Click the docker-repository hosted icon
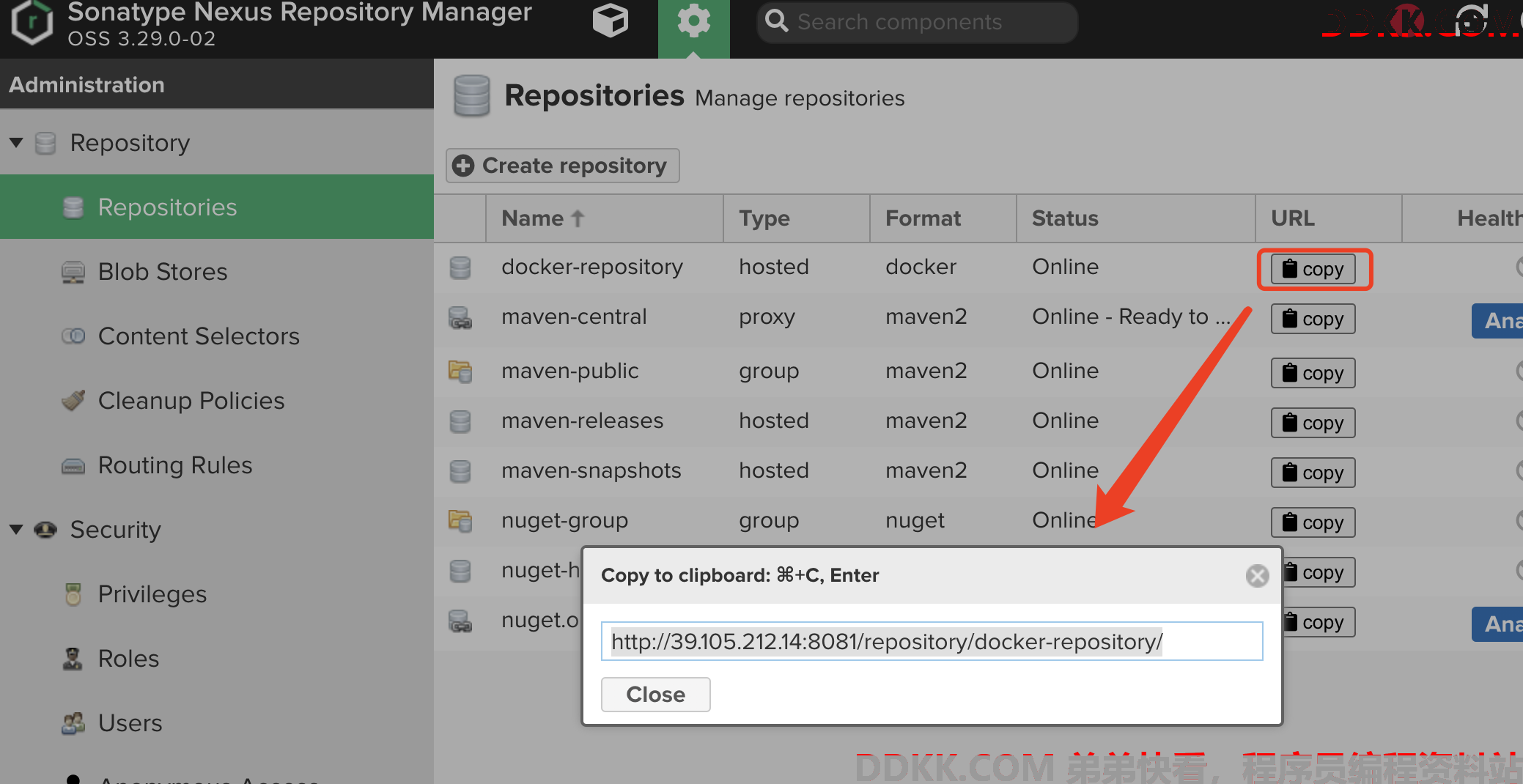 pos(460,267)
